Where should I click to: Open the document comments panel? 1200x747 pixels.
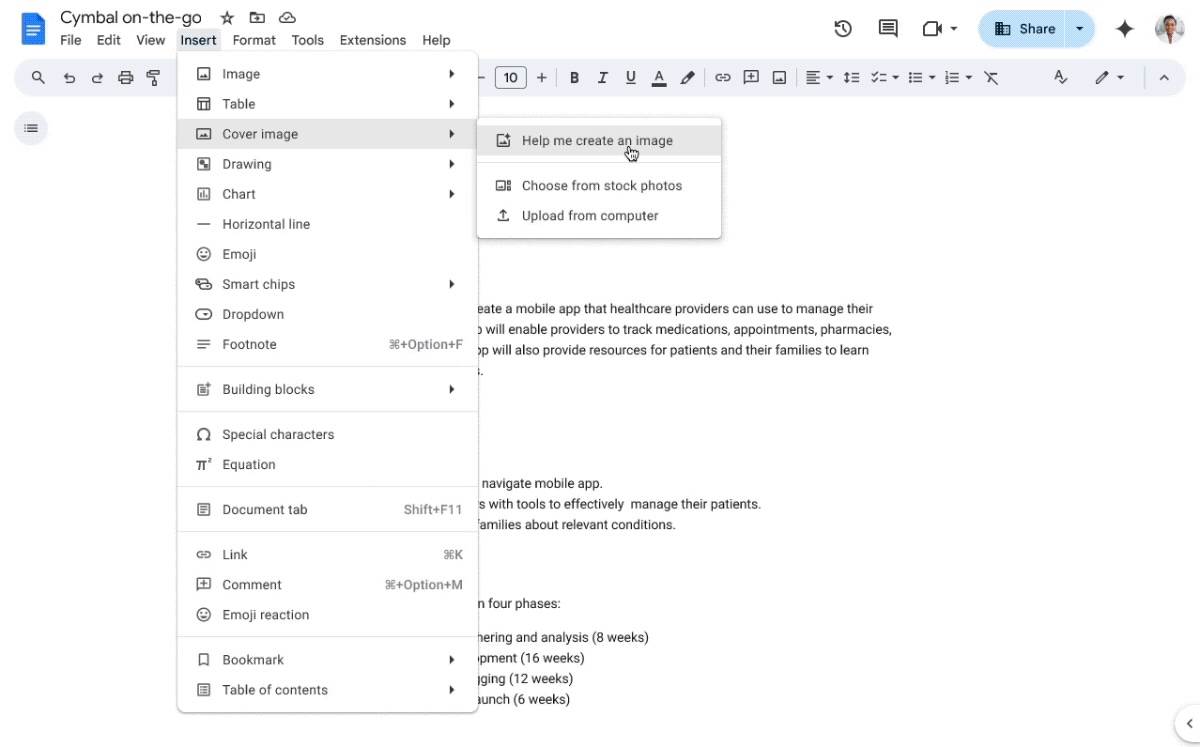pyautogui.click(x=887, y=29)
